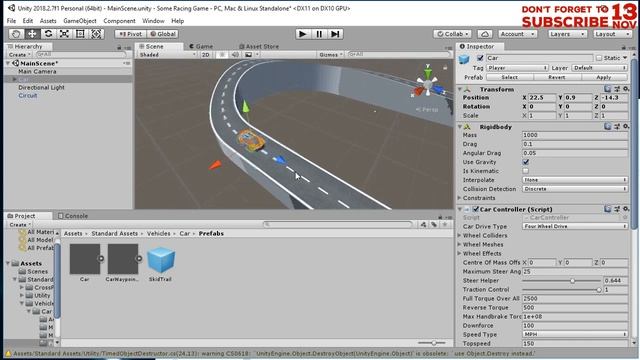Open the Account button
Screen dimensions: 640x360
pos(517,34)
